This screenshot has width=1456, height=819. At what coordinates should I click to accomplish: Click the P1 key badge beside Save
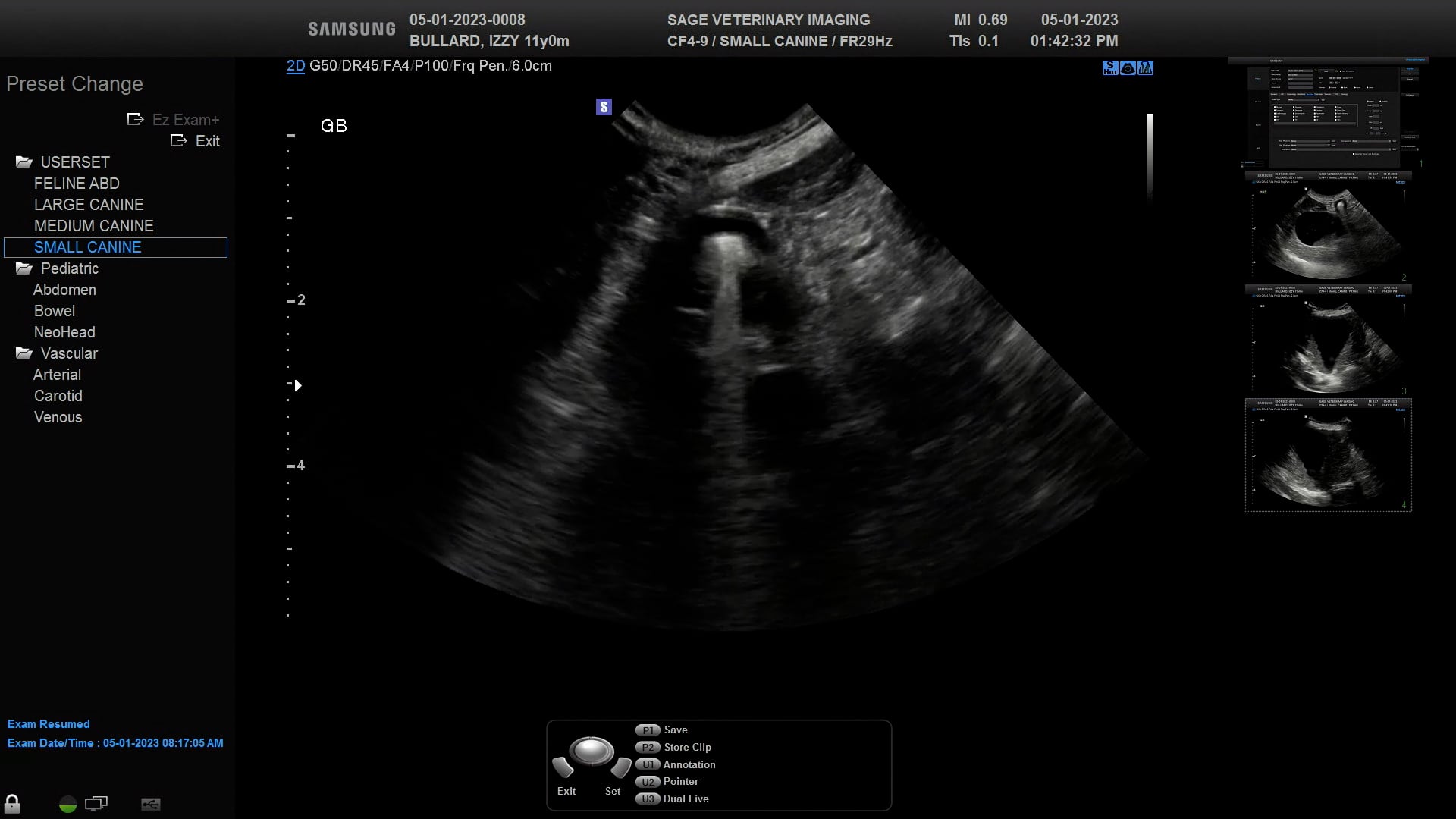[648, 730]
